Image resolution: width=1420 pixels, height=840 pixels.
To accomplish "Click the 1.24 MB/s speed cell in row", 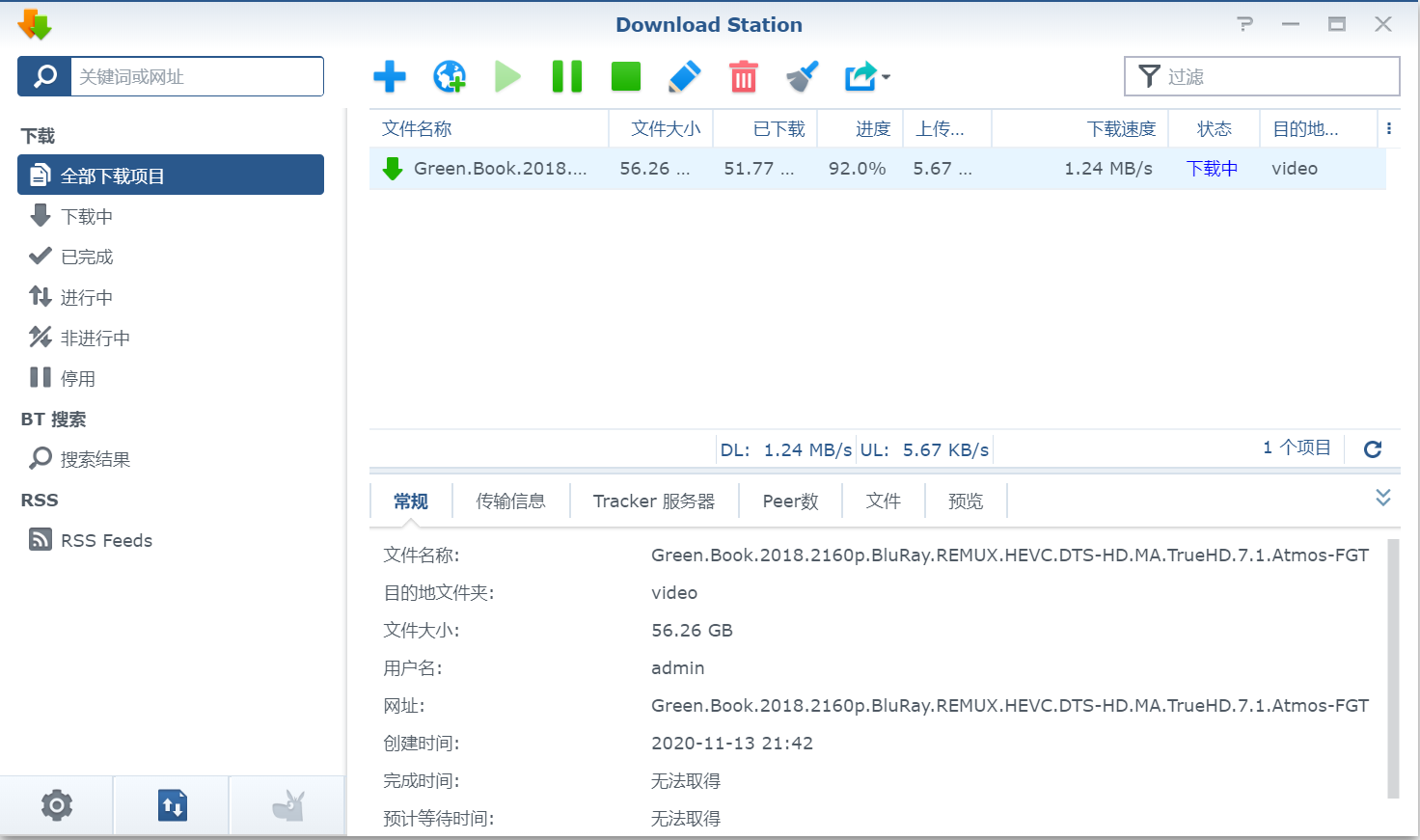I will [x=1108, y=169].
